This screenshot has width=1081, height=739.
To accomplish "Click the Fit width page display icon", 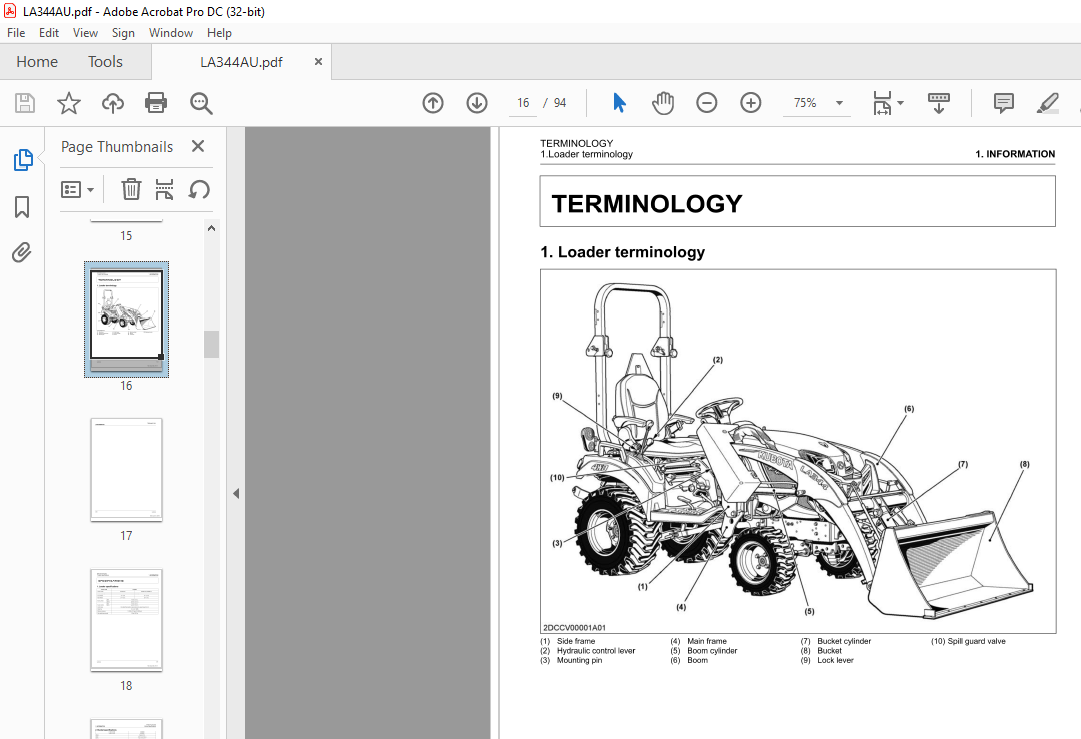I will click(x=882, y=103).
